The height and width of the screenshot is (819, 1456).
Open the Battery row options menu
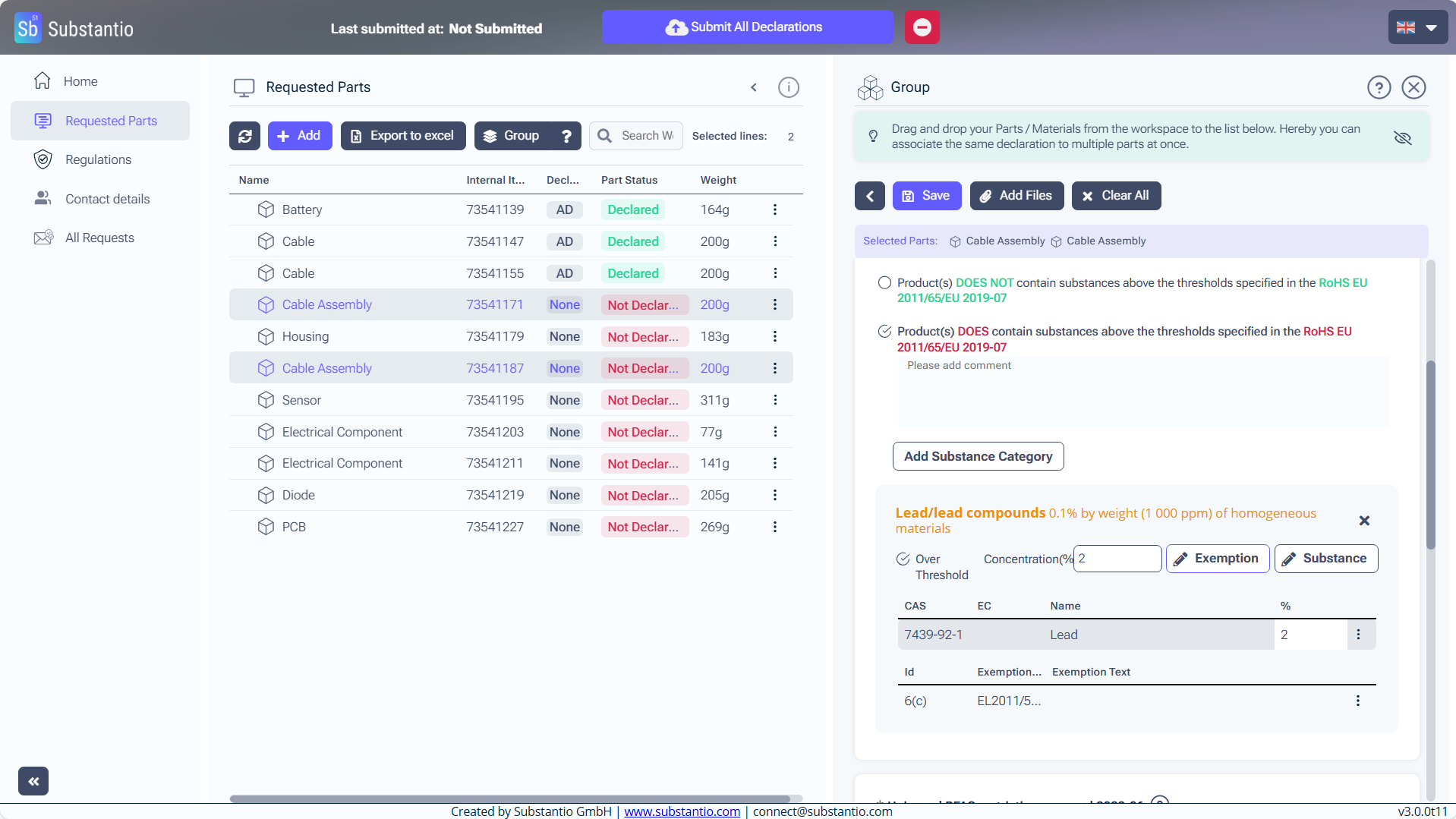(x=774, y=209)
